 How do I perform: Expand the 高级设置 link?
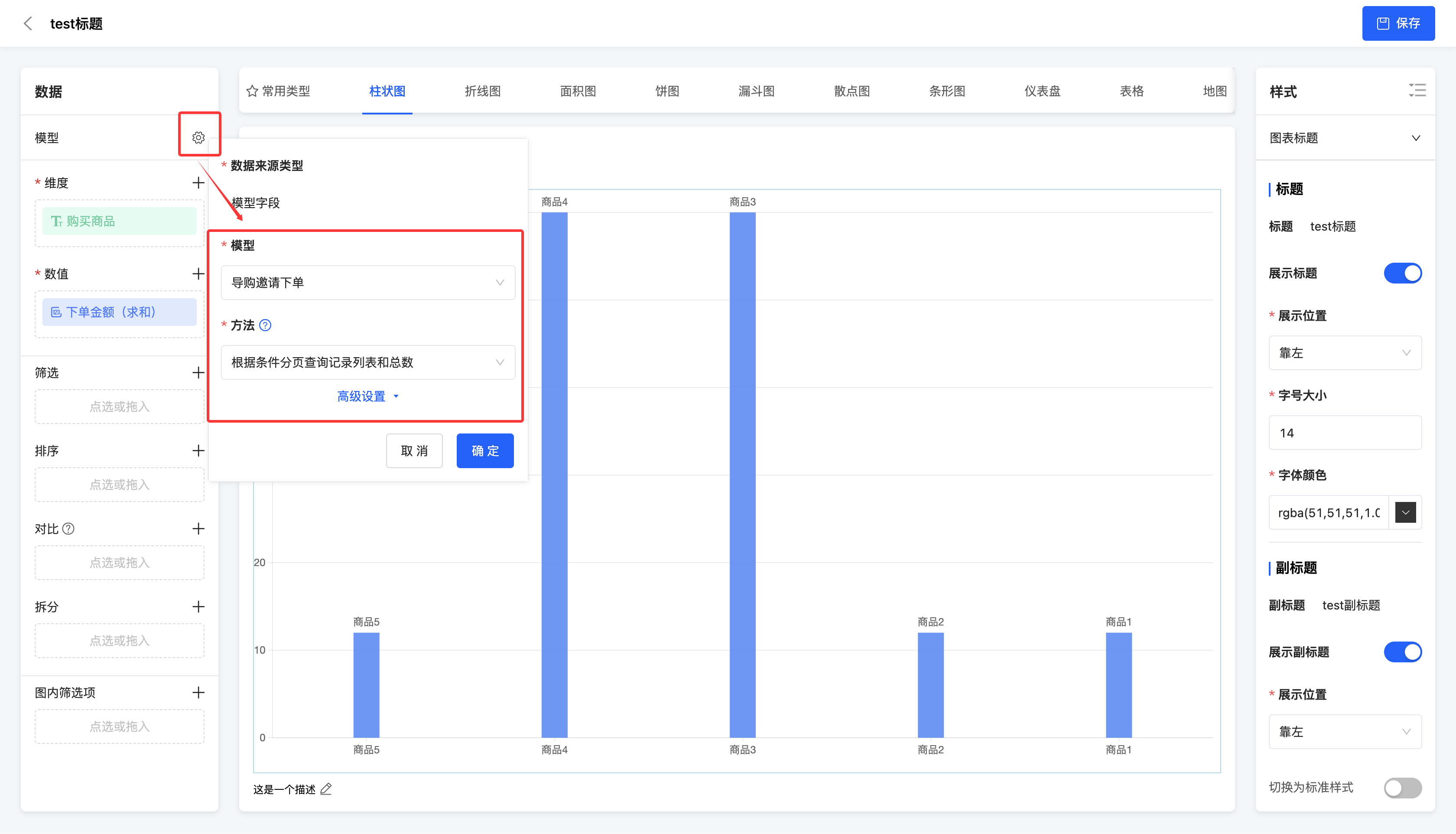coord(367,396)
